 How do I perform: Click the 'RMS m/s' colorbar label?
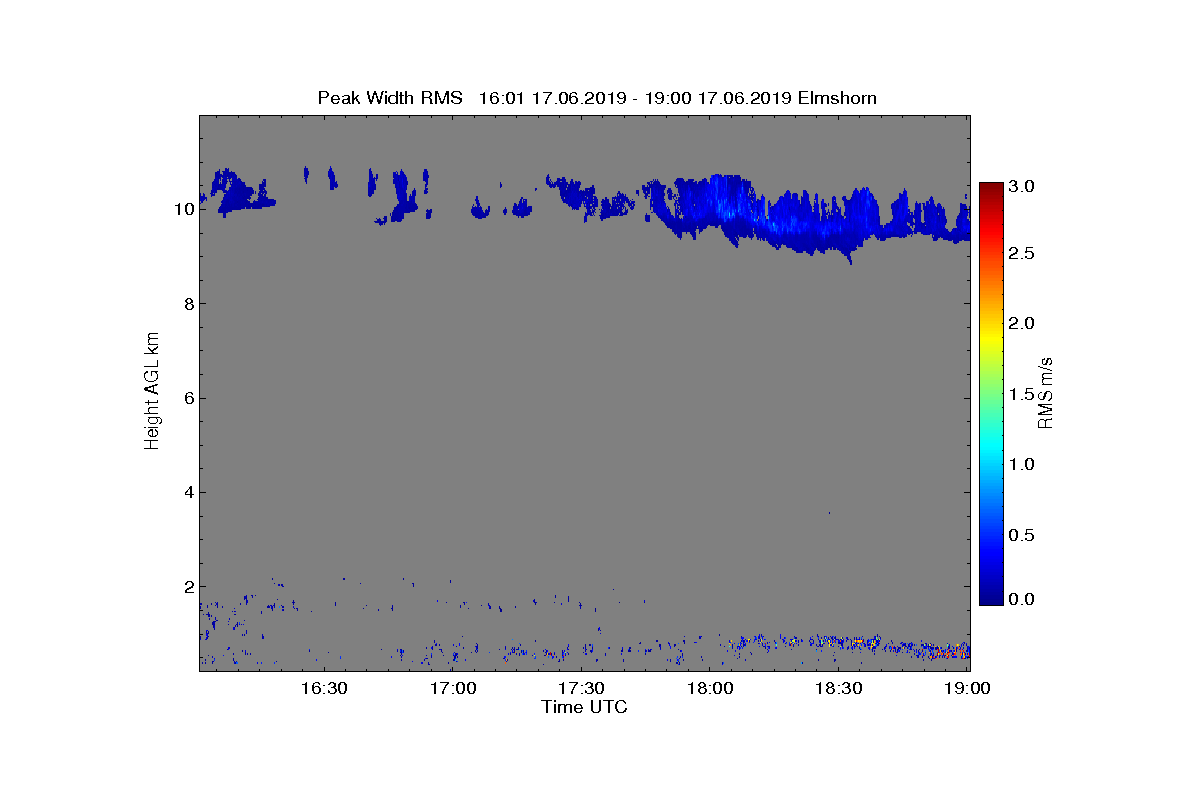[1046, 392]
